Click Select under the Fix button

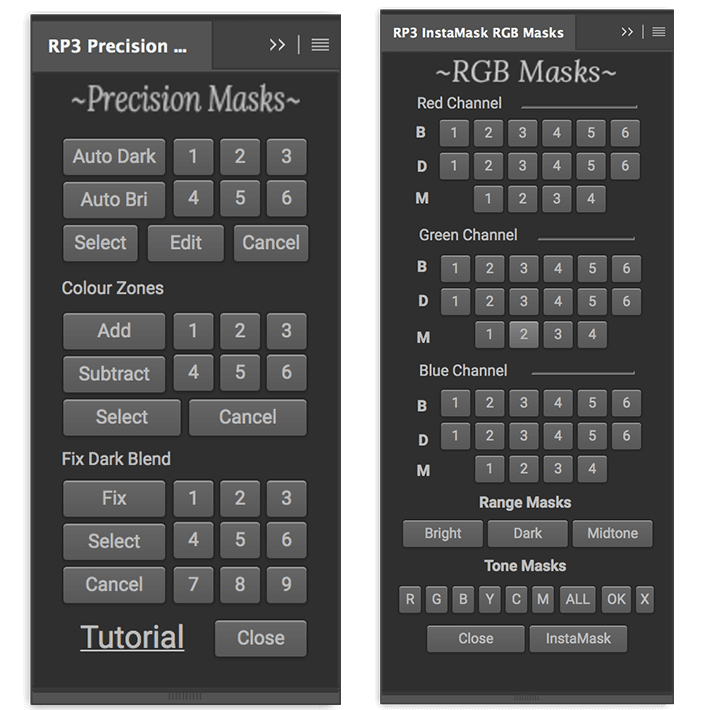(114, 542)
